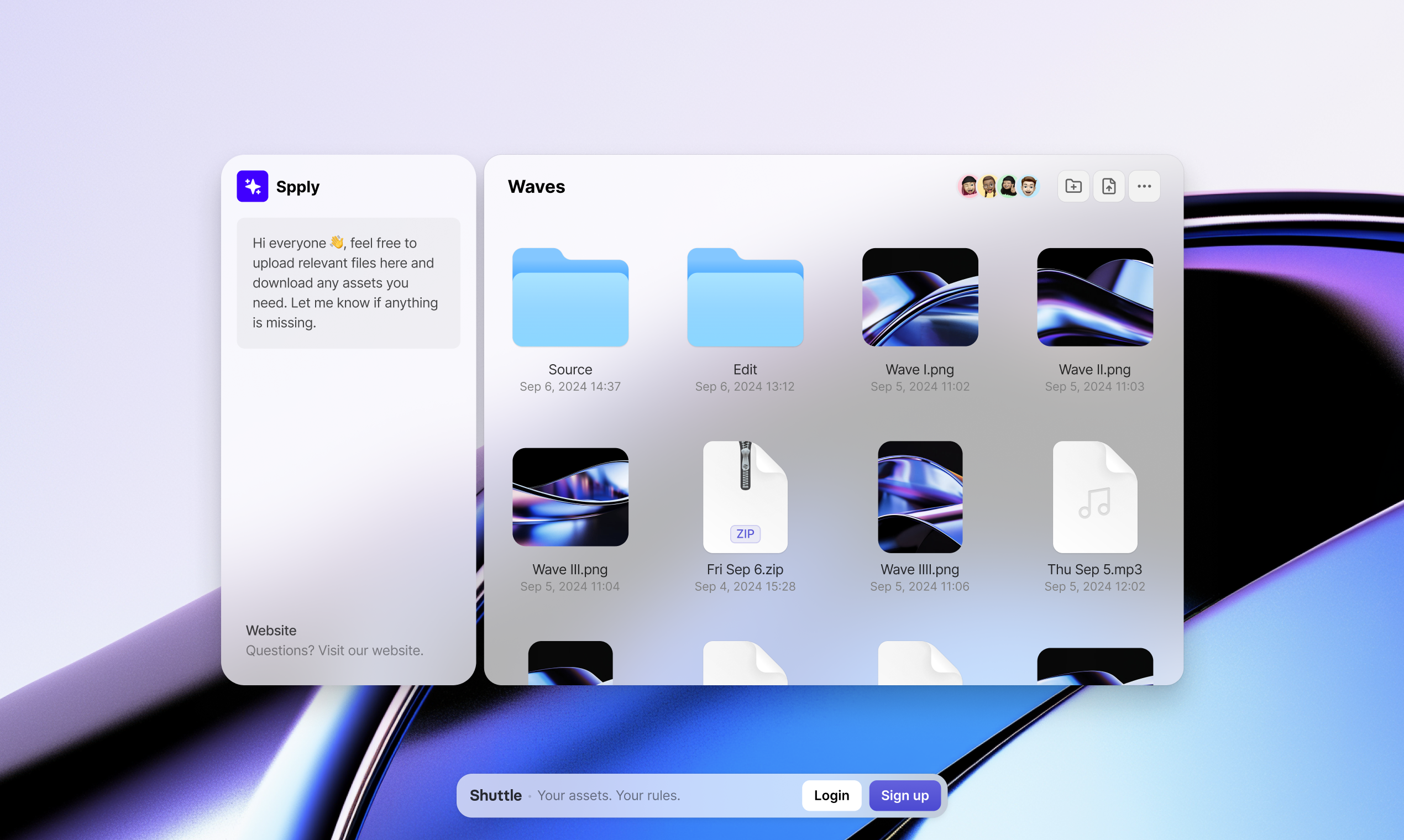Click the 'Wave IIII.png' file name
Viewport: 1404px width, 840px height.
[x=920, y=569]
